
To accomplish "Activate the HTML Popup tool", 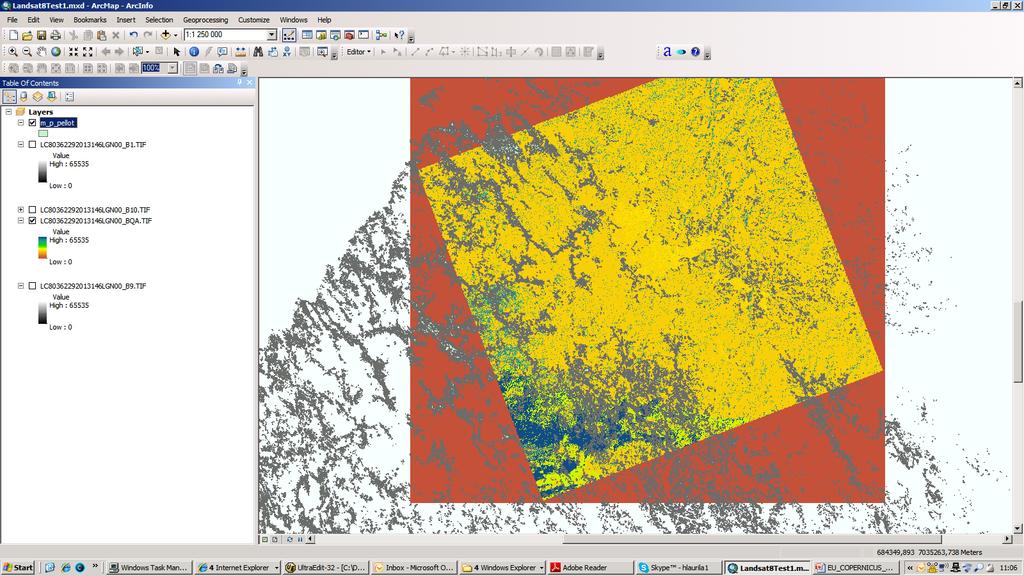I will pyautogui.click(x=223, y=52).
